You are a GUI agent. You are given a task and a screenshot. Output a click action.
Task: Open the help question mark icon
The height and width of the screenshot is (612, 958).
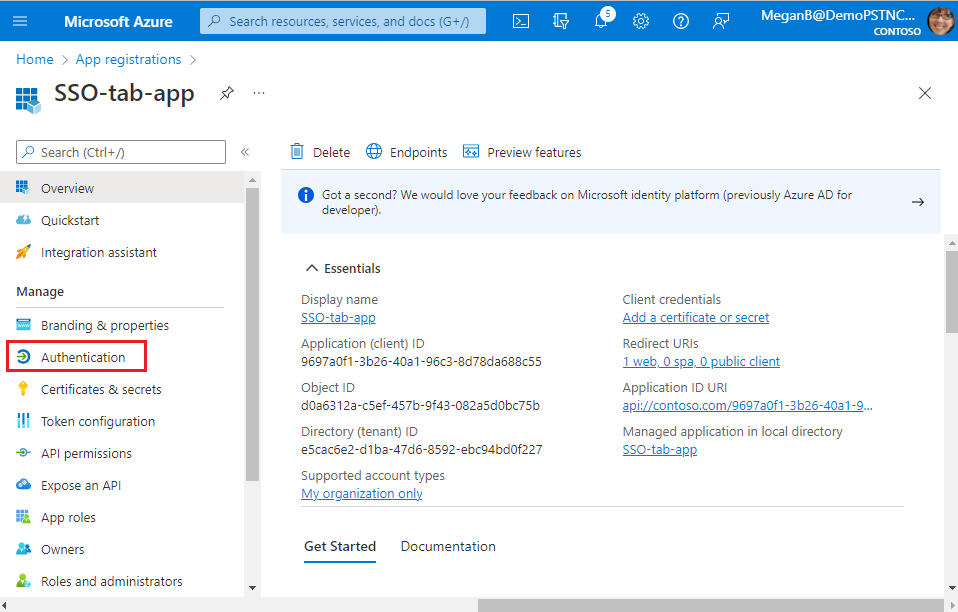[681, 21]
